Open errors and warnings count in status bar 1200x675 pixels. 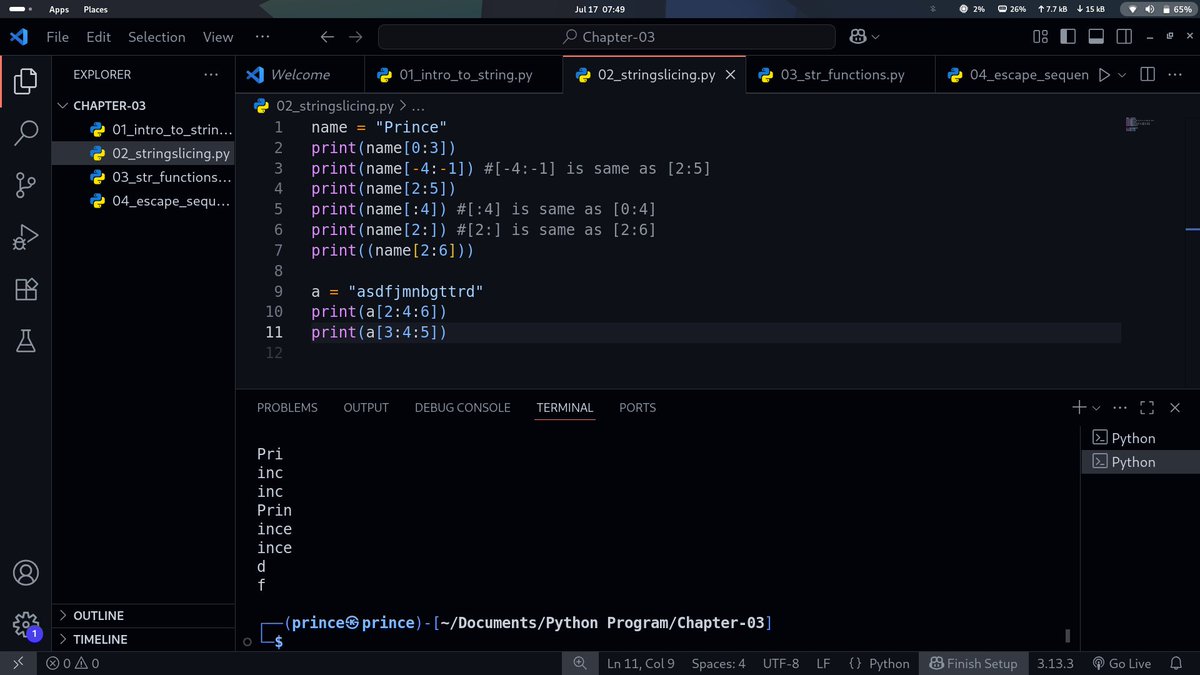(73, 663)
